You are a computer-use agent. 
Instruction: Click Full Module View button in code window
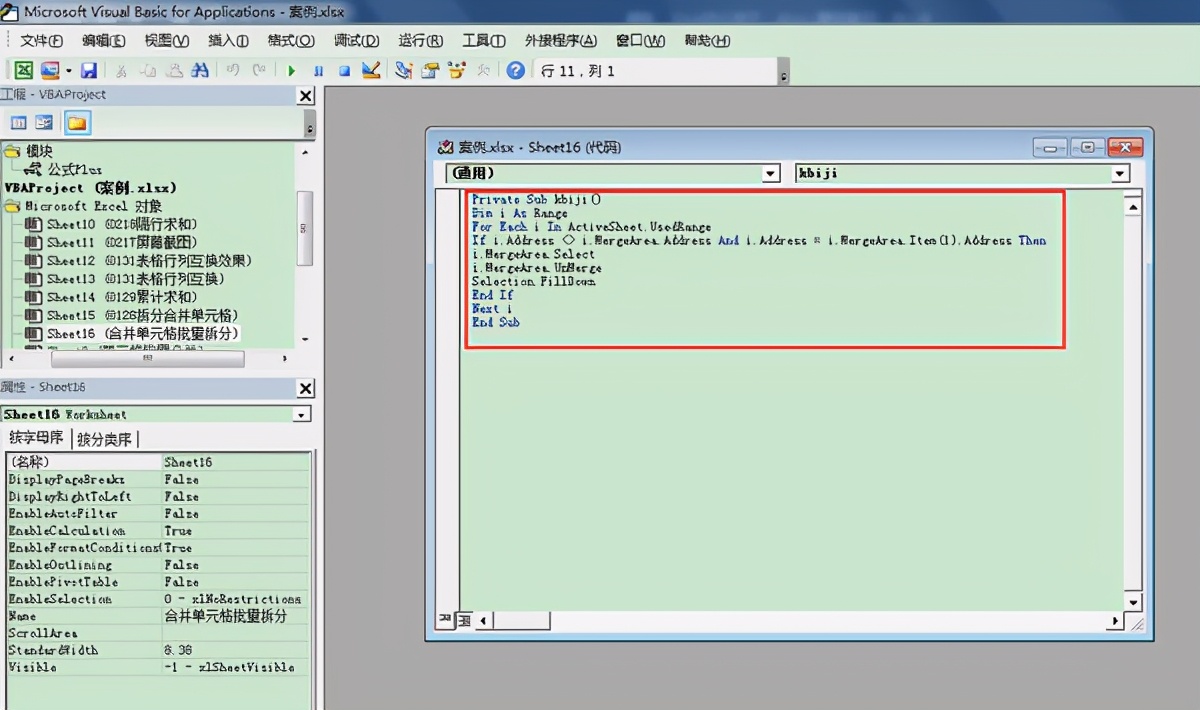click(463, 620)
